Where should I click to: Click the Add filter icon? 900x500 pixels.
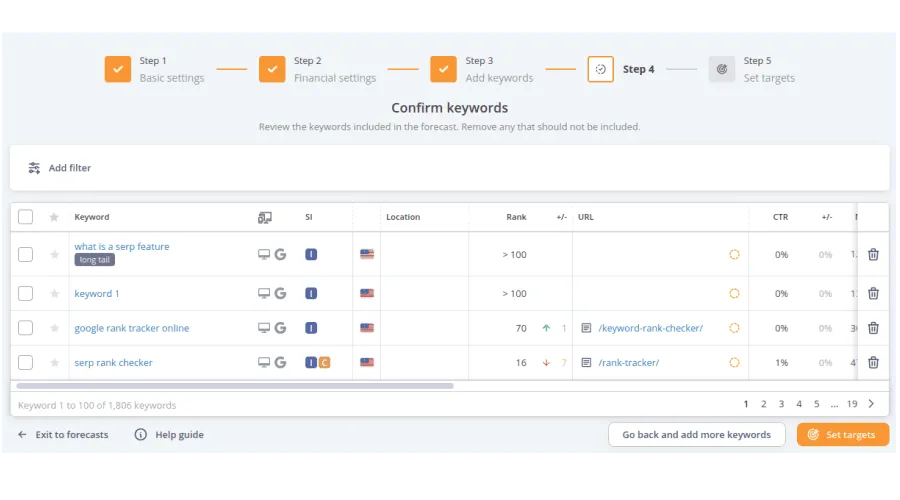(x=34, y=168)
